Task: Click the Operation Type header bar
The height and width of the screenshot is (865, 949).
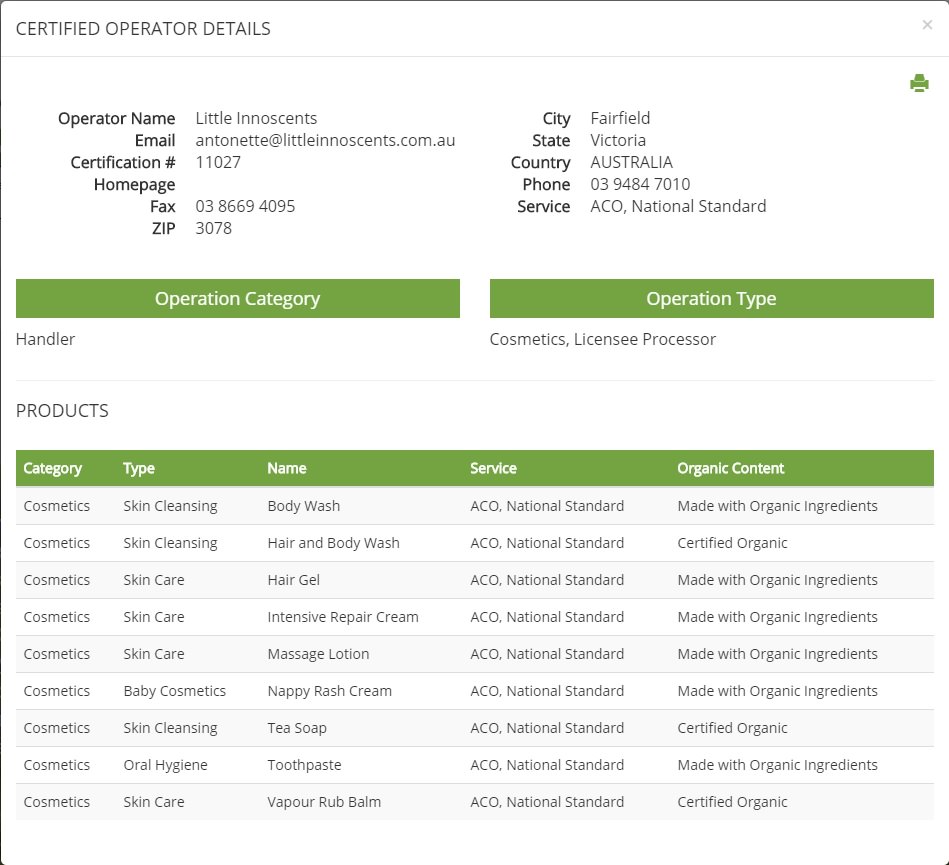Action: [x=711, y=298]
